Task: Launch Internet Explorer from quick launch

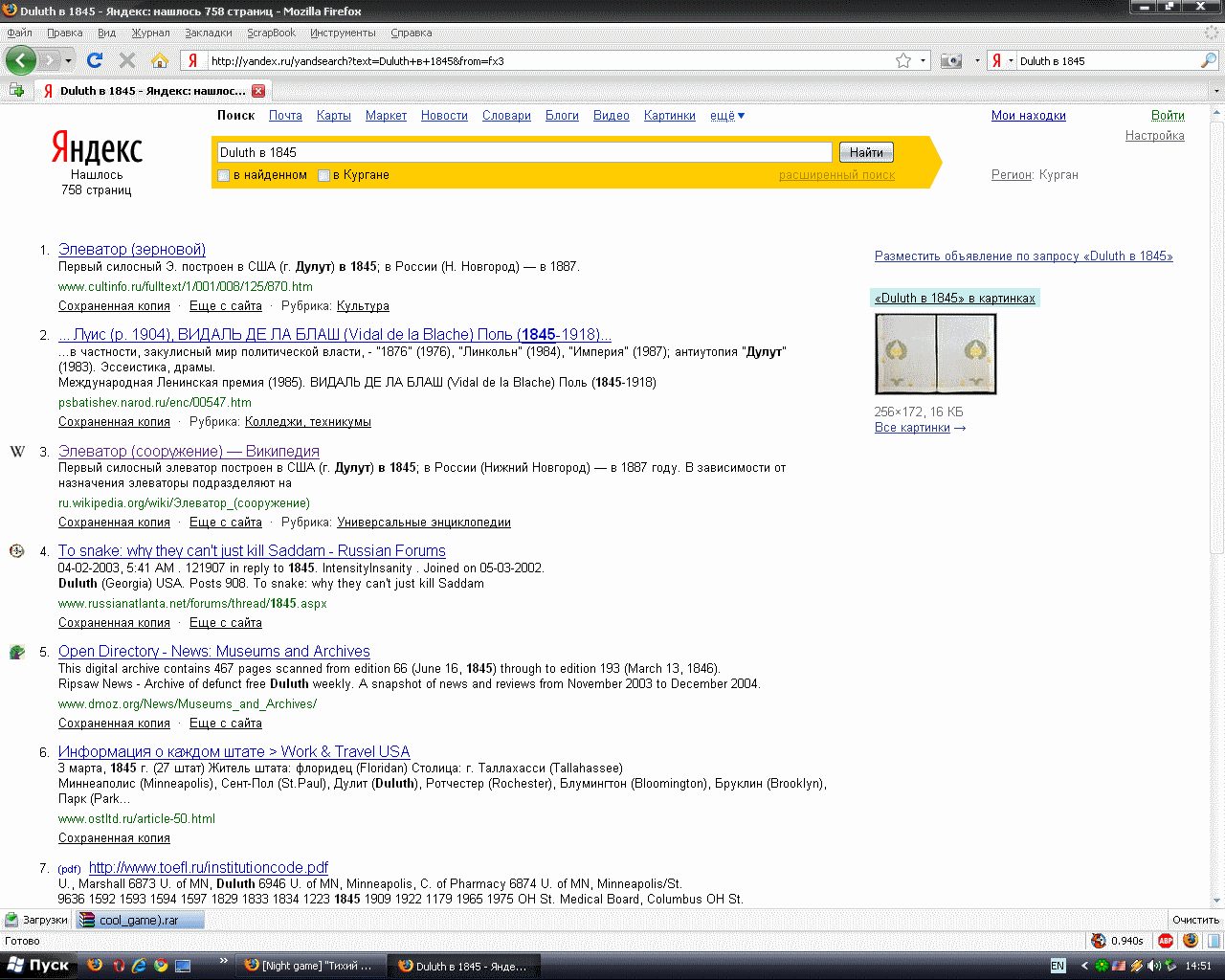Action: (139, 966)
